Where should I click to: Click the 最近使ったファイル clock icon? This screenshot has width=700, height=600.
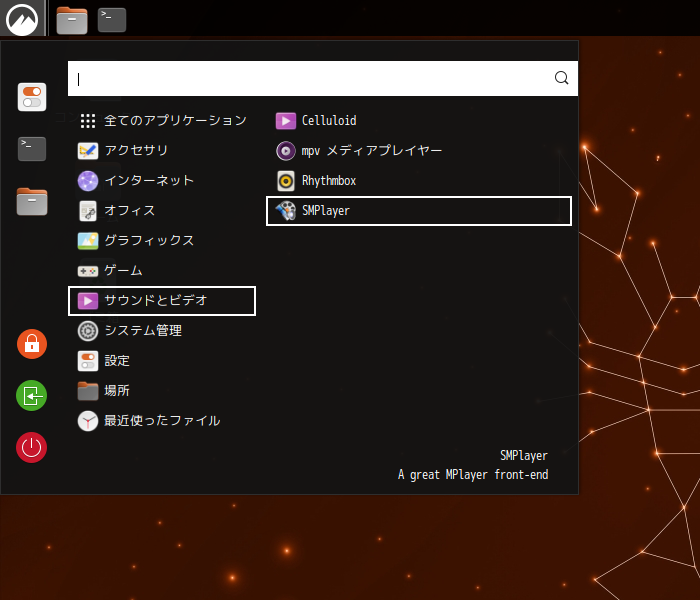click(88, 421)
